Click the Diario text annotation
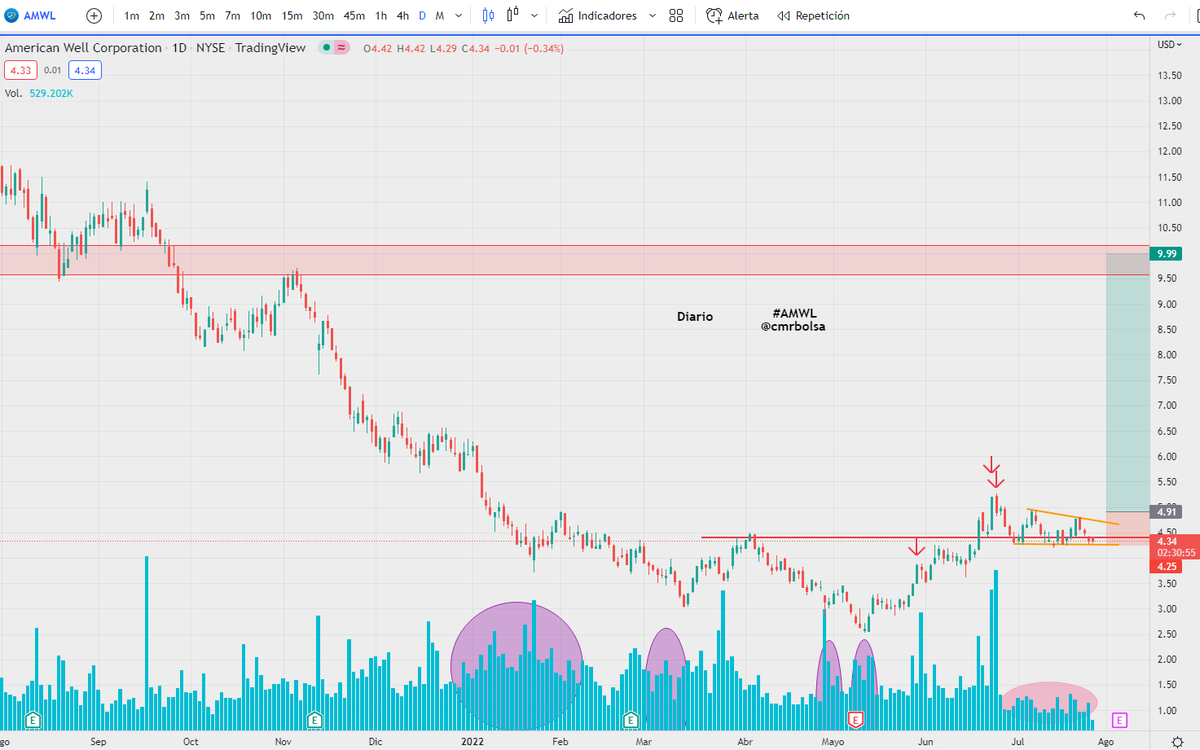 [x=695, y=317]
